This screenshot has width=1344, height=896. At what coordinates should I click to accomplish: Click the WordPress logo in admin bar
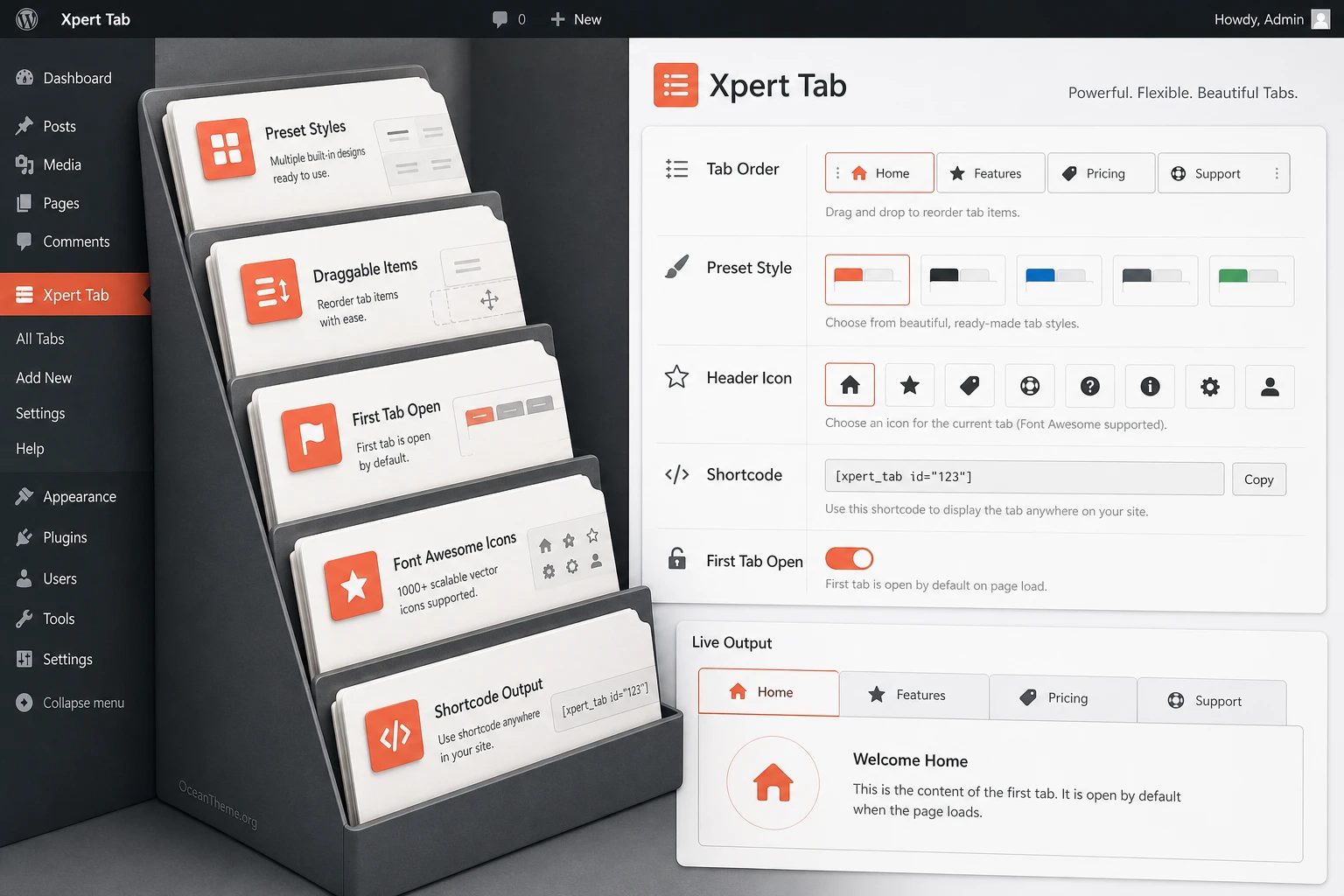point(27,19)
